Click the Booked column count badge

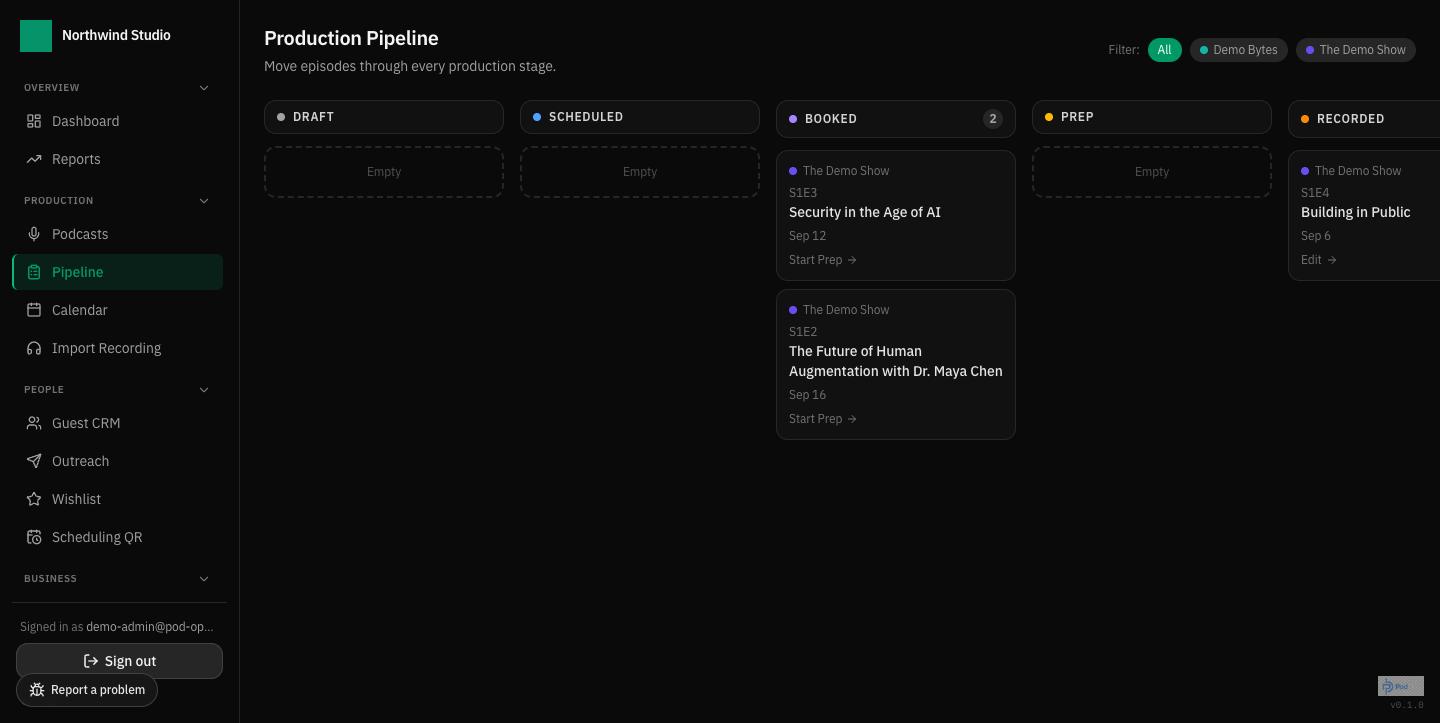(993, 119)
